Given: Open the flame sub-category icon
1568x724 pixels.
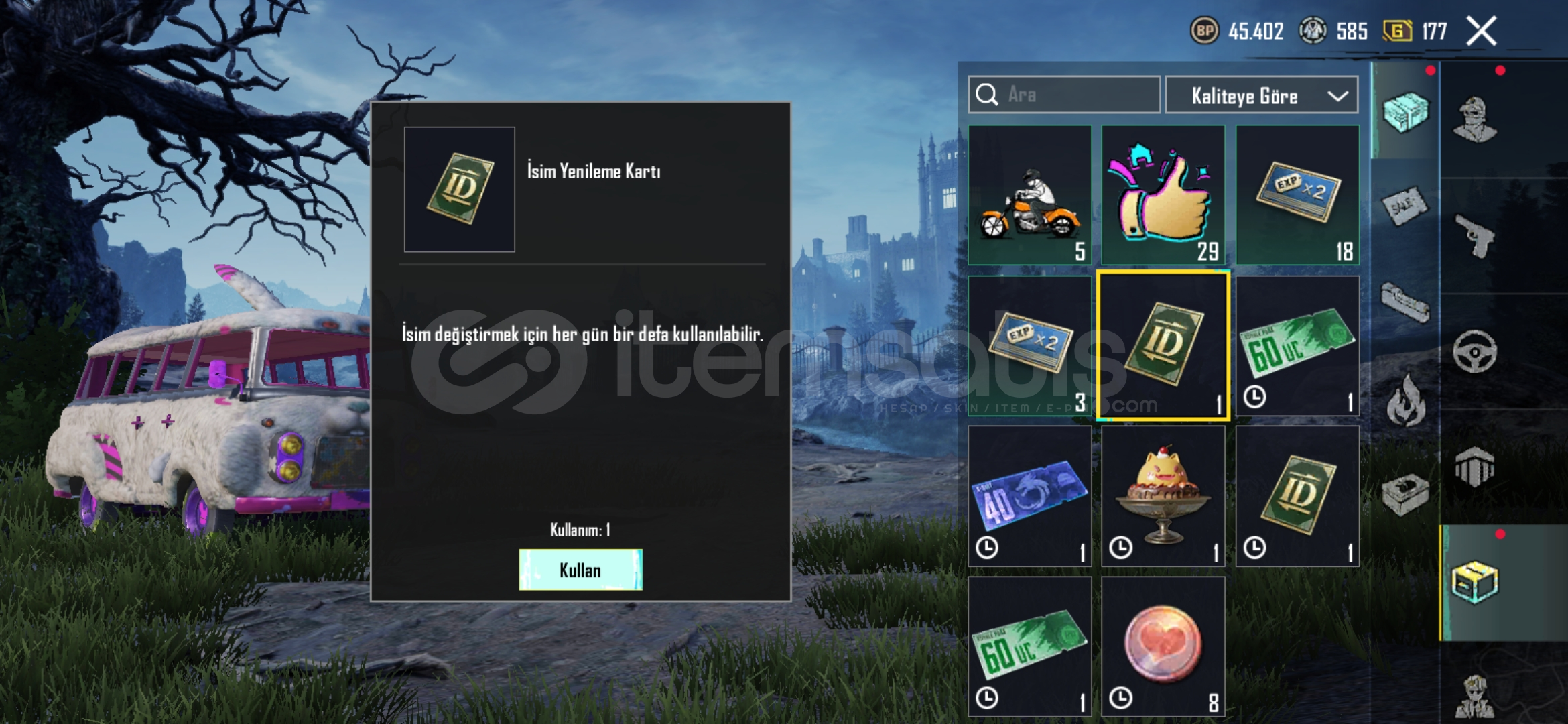Looking at the screenshot, I should [1405, 401].
